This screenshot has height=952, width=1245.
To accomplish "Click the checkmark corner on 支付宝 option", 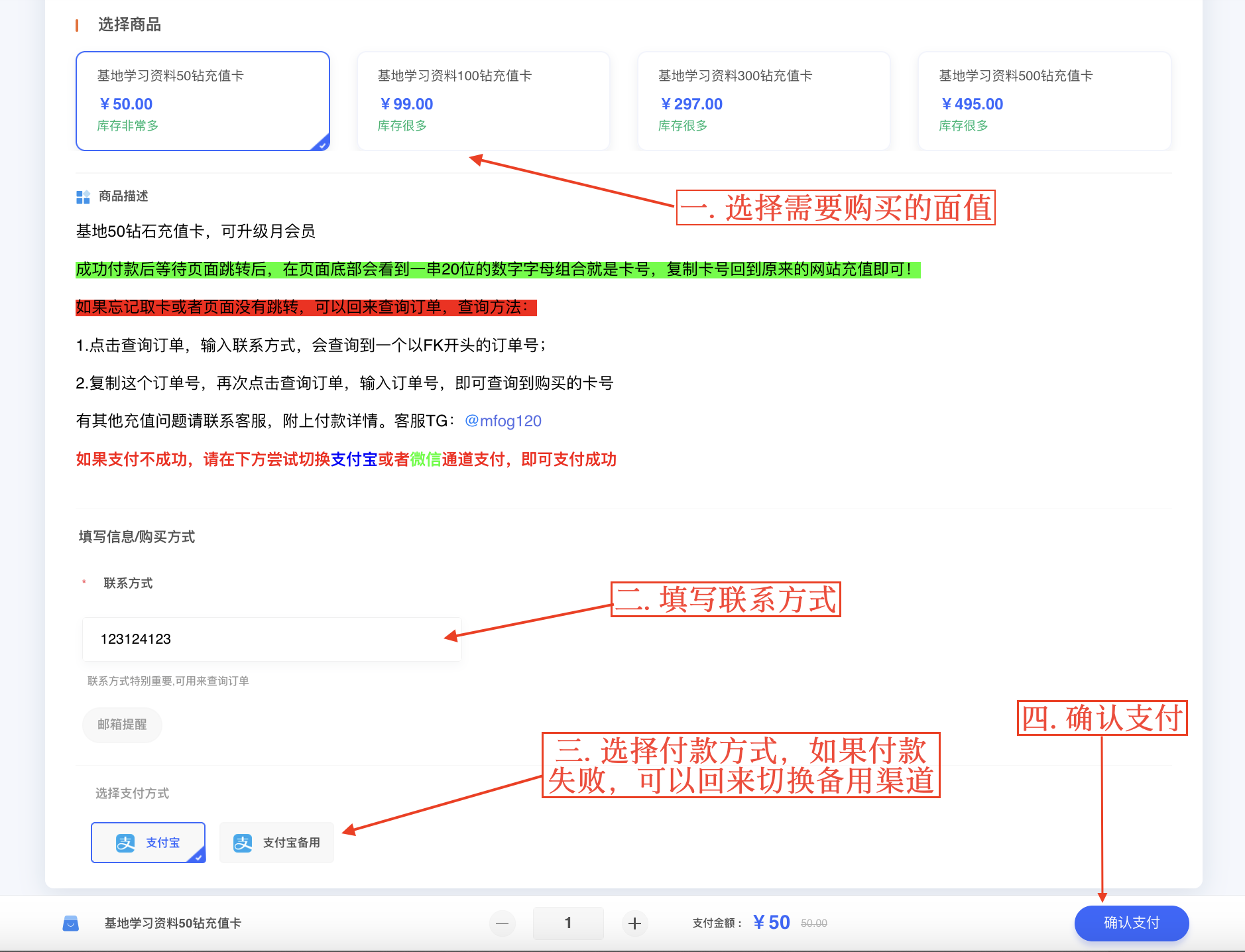I will (x=198, y=857).
